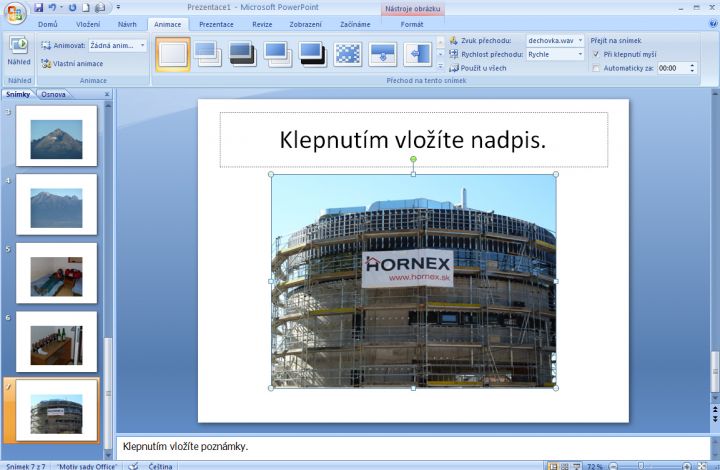The height and width of the screenshot is (470, 720).
Task: Switch to the Domů tab
Action: coord(48,24)
